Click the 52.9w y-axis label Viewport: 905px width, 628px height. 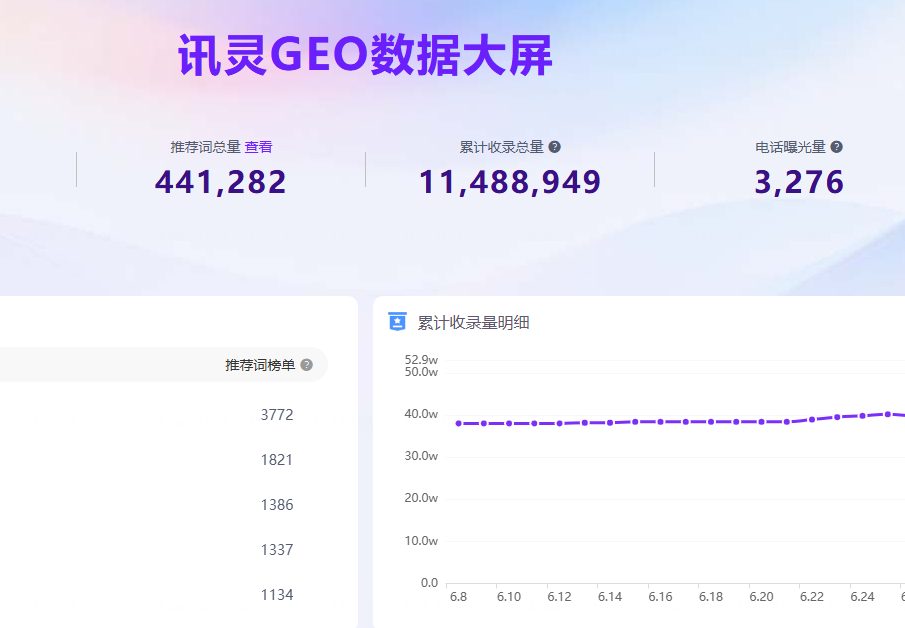tap(421, 360)
